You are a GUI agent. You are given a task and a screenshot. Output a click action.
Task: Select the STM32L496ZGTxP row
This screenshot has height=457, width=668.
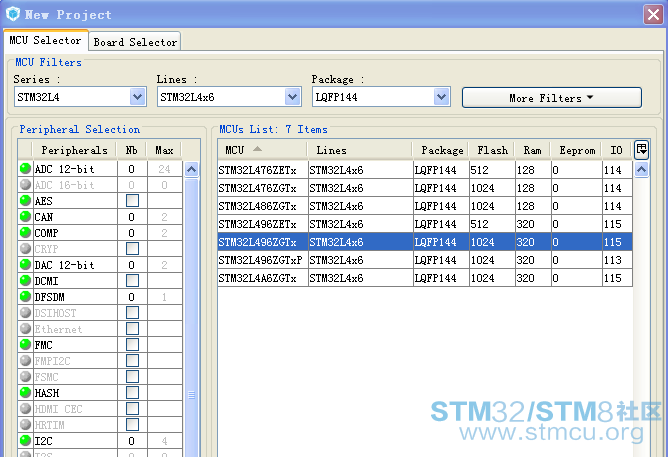coord(425,260)
